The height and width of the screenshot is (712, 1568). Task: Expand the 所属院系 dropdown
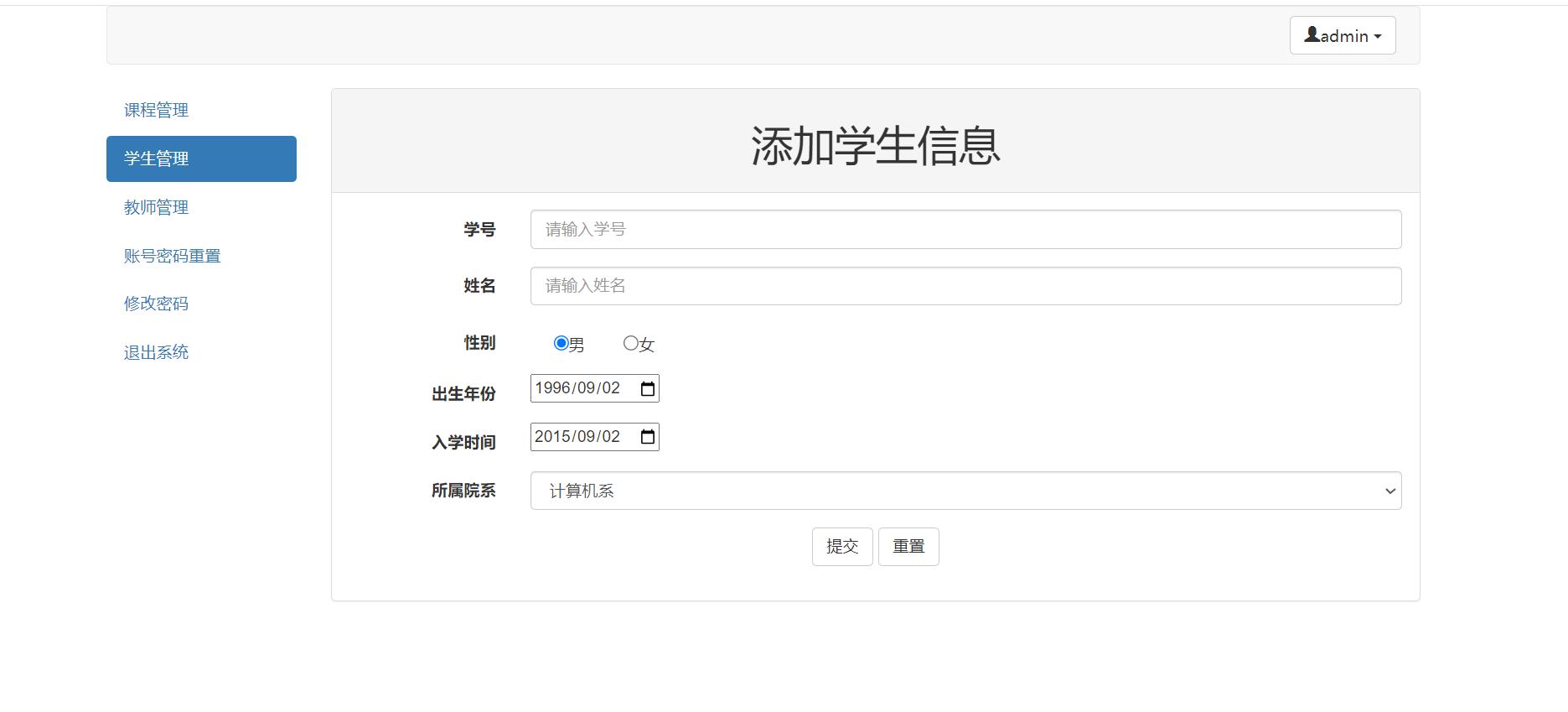(x=965, y=491)
